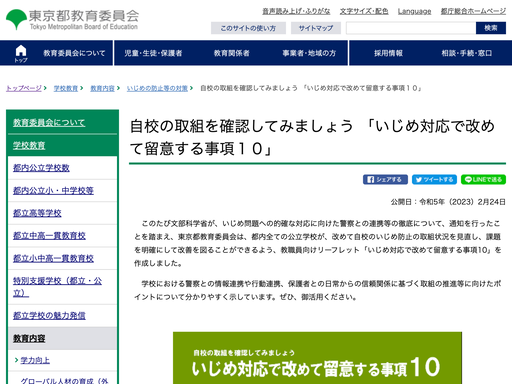Open 教育関係者 navigation menu
Screen dimensions: 512x384
(232, 53)
